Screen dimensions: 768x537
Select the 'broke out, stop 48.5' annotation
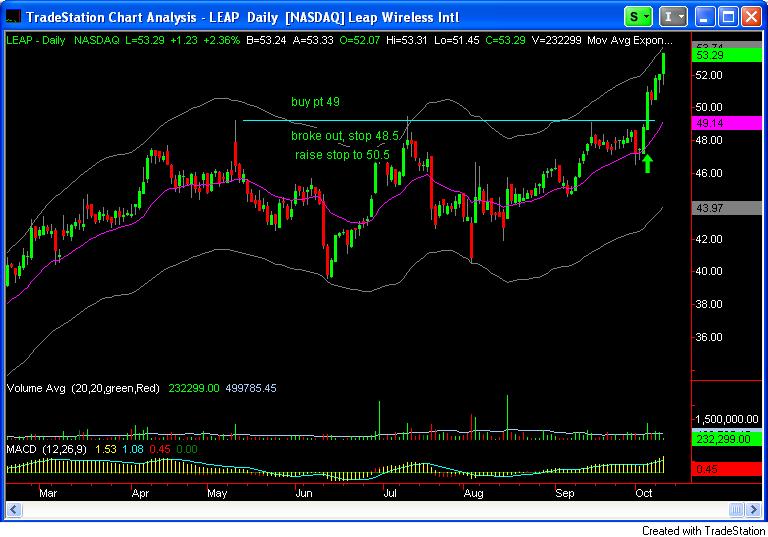pyautogui.click(x=345, y=136)
